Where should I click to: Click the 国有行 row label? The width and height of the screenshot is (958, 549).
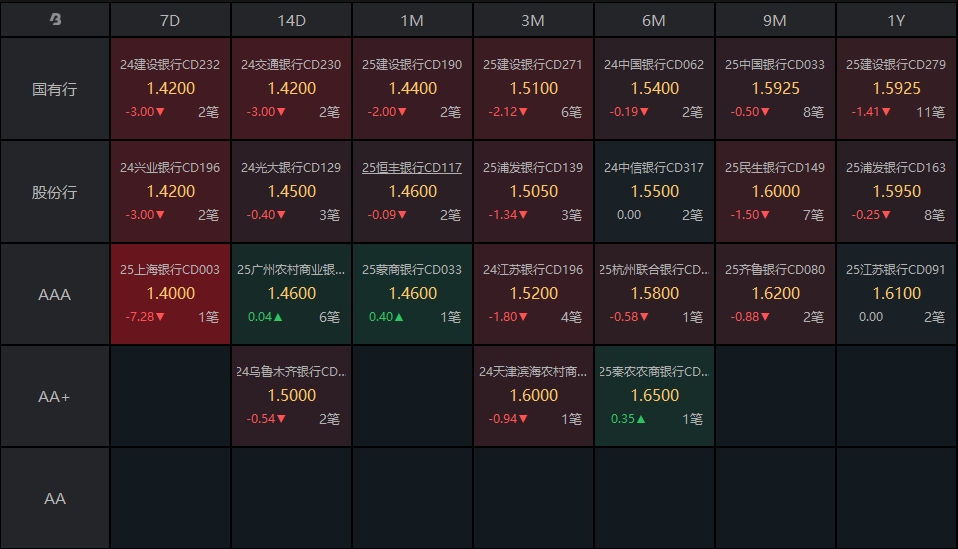[x=55, y=89]
